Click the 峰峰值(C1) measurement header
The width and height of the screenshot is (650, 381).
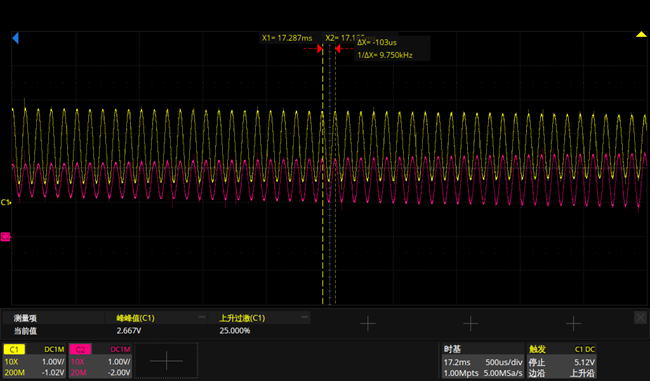click(x=136, y=318)
